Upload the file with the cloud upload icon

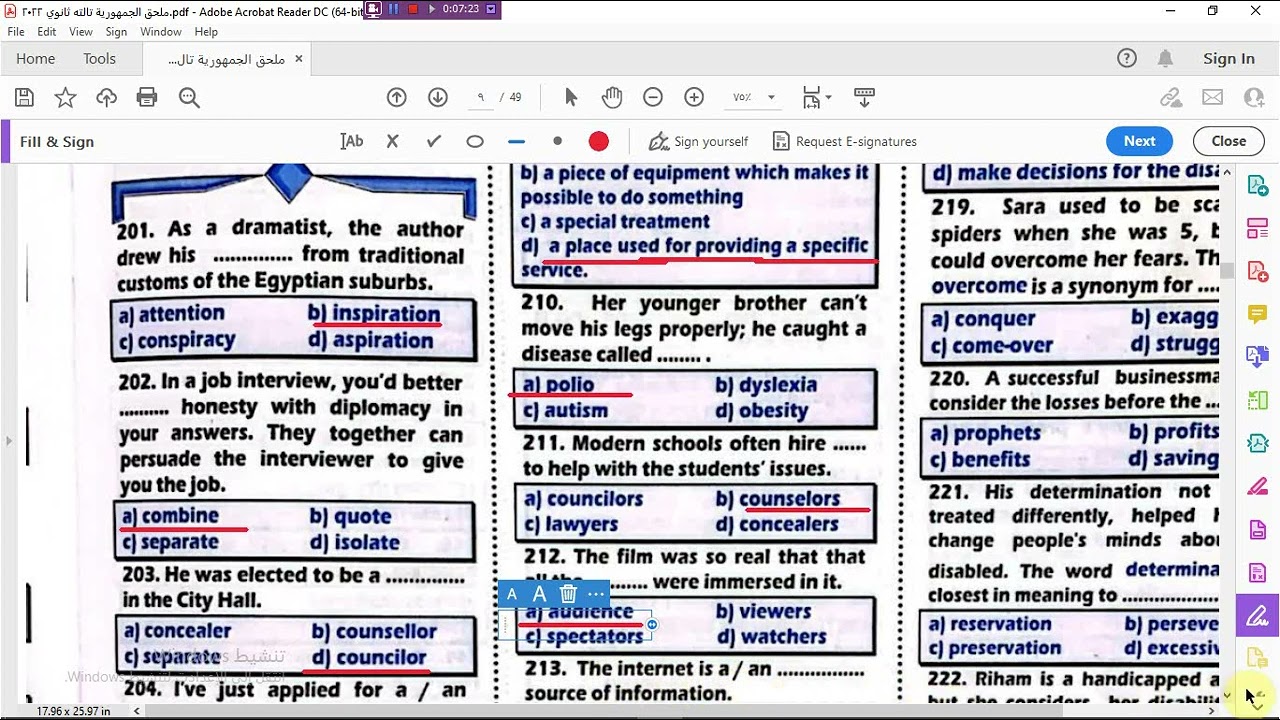tap(106, 97)
